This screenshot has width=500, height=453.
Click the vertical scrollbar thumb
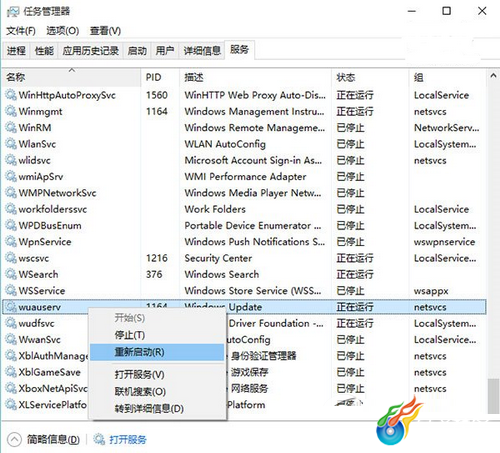pyautogui.click(x=493, y=396)
